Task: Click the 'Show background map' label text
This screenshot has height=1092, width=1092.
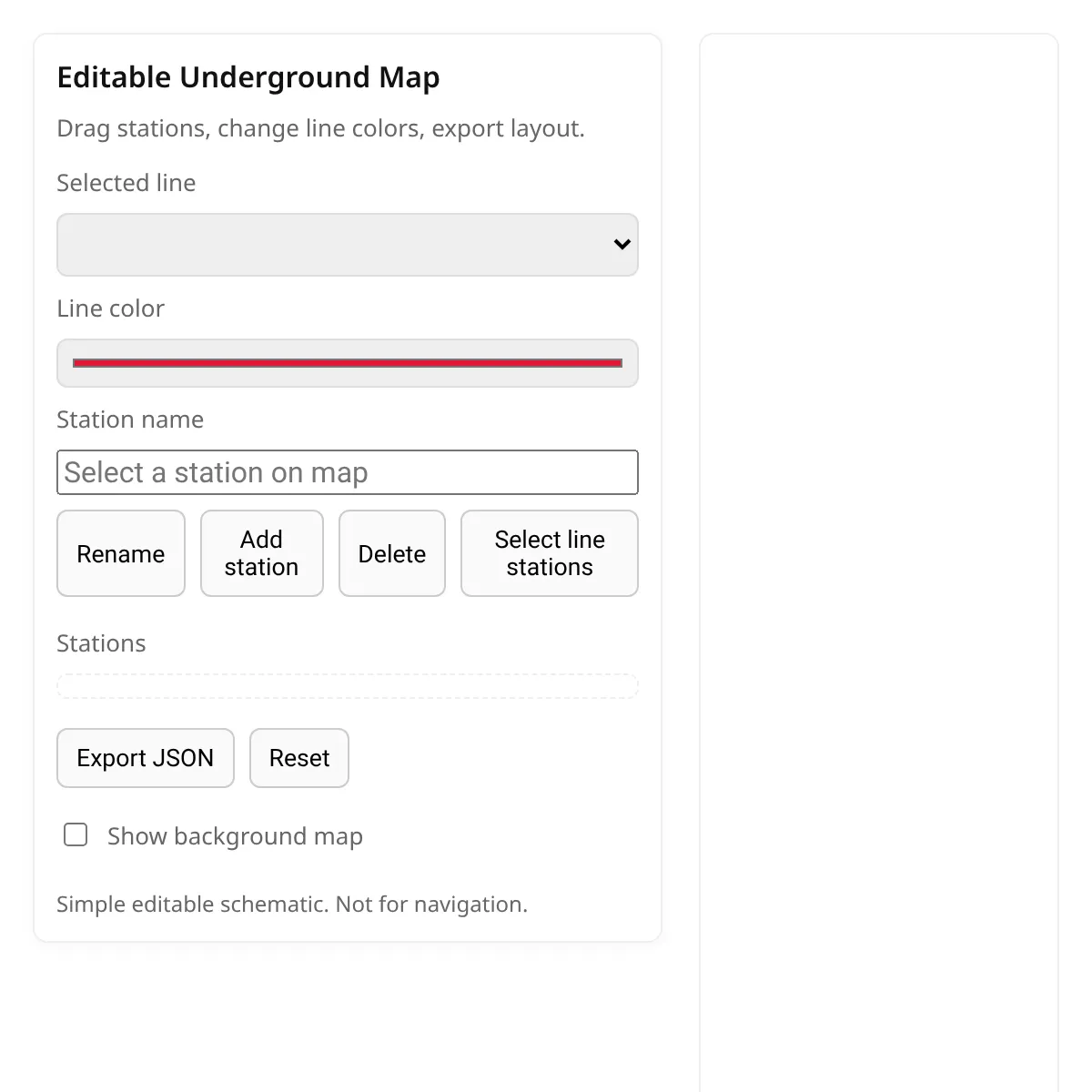Action: pyautogui.click(x=235, y=836)
